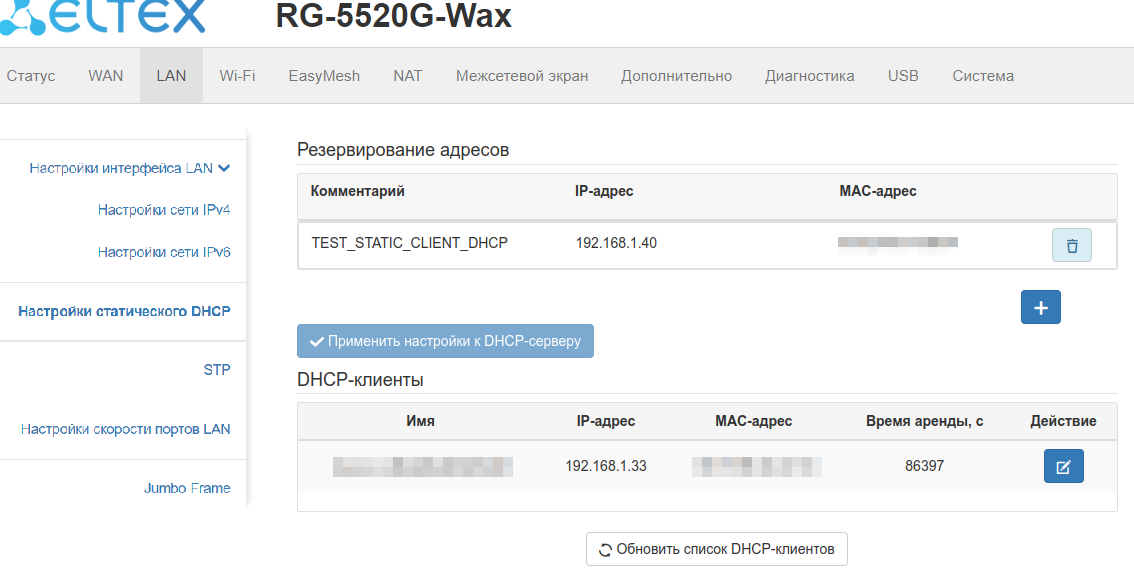Image resolution: width=1134 pixels, height=574 pixels.
Task: Delete the TEST_STATIC_CLIENT_DHCP reservation with trash icon
Action: [x=1071, y=245]
